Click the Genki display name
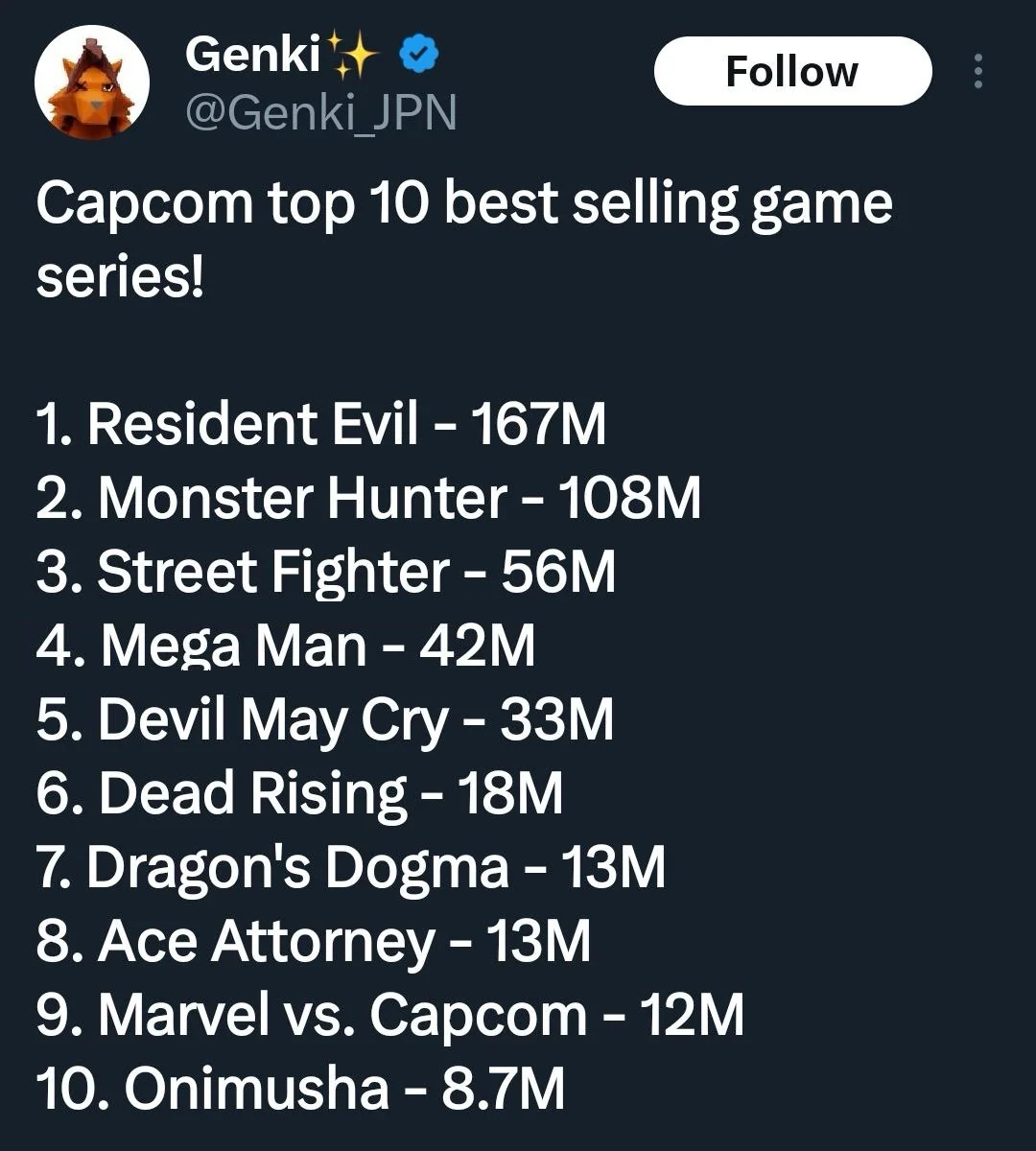Screen dimensions: 1036x1151 tap(252, 55)
